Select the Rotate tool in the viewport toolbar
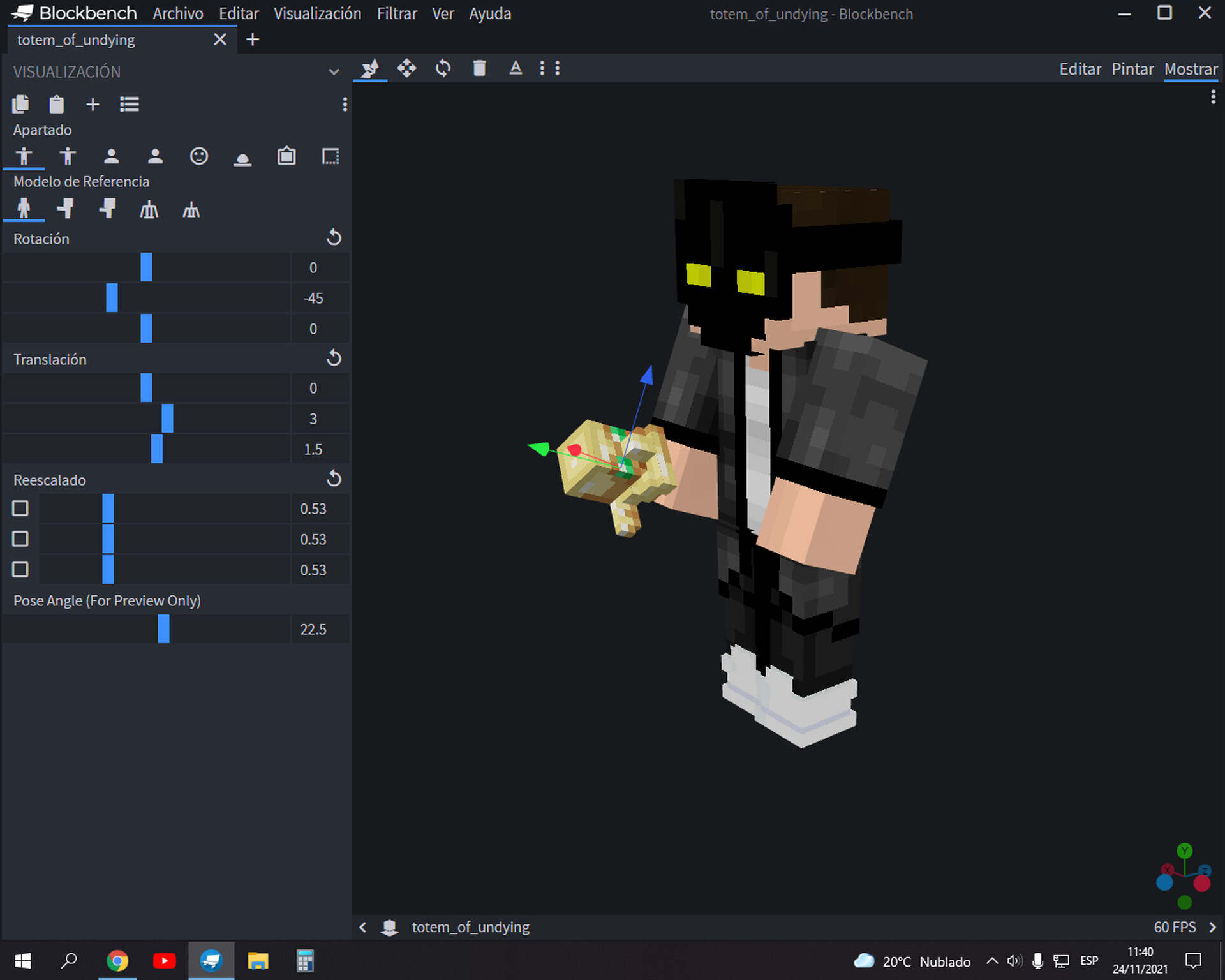The width and height of the screenshot is (1225, 980). [443, 68]
